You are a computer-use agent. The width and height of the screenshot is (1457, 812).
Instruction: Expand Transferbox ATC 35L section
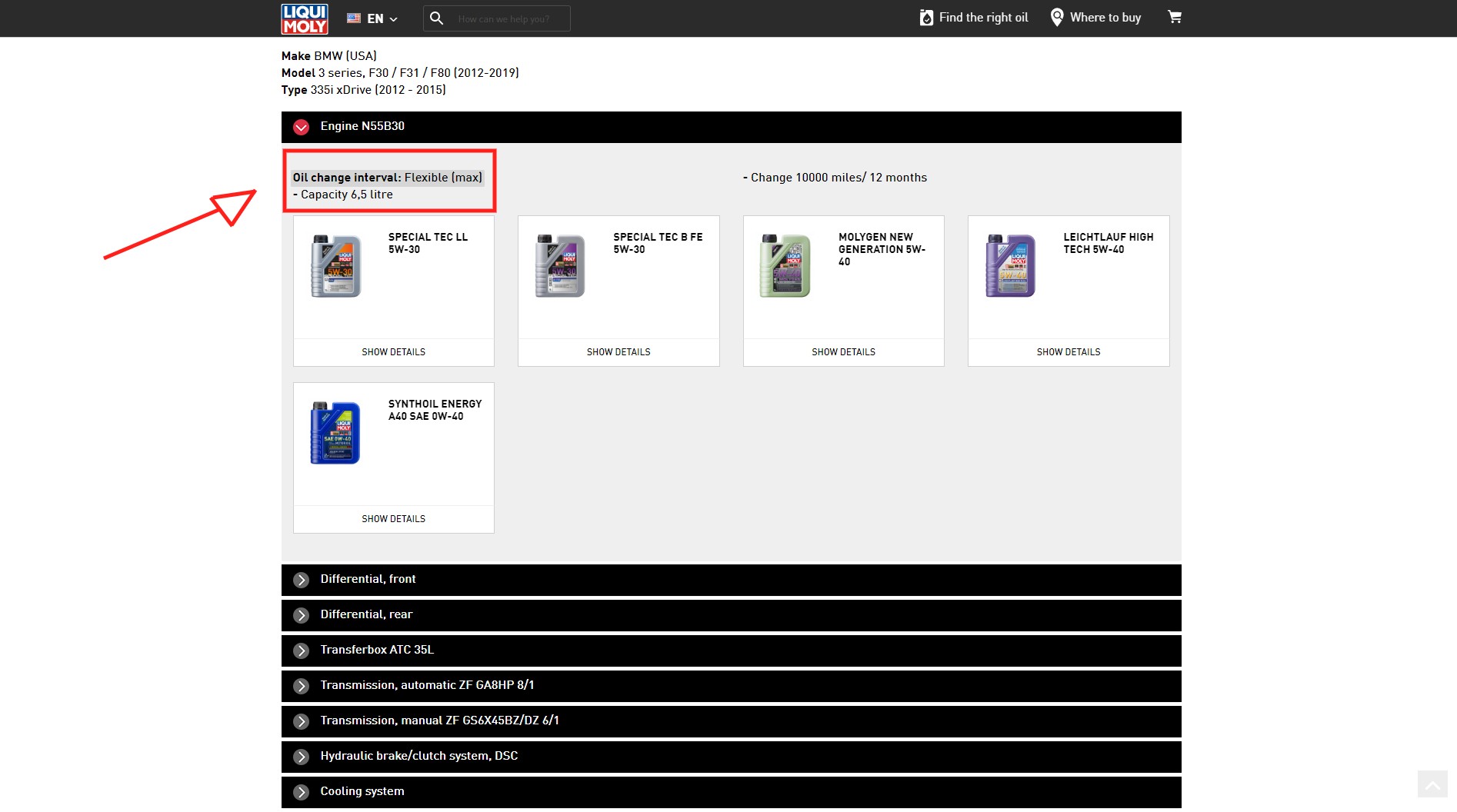pos(731,651)
